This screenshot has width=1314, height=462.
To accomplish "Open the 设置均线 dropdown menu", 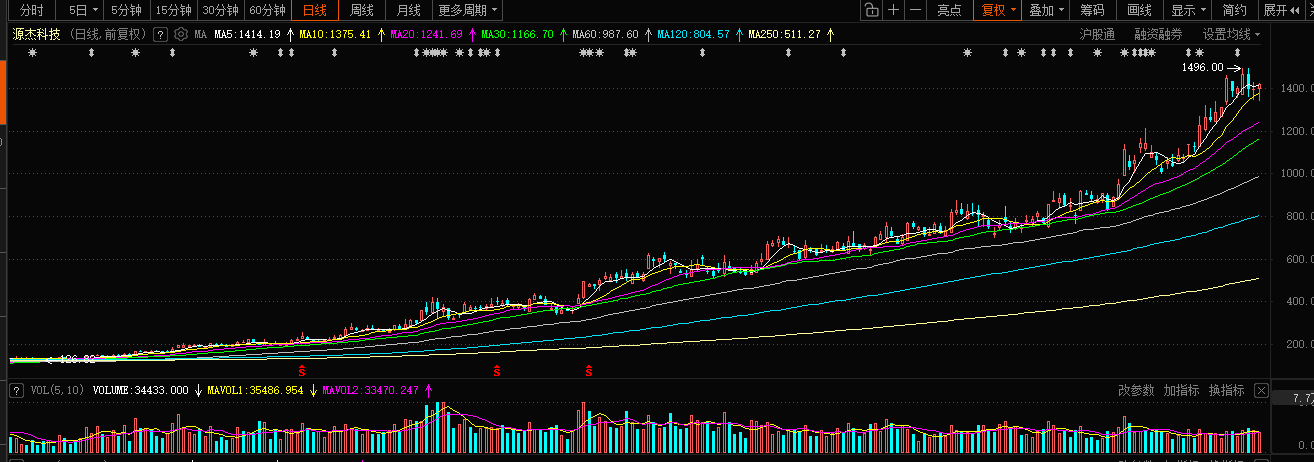I will point(1231,34).
